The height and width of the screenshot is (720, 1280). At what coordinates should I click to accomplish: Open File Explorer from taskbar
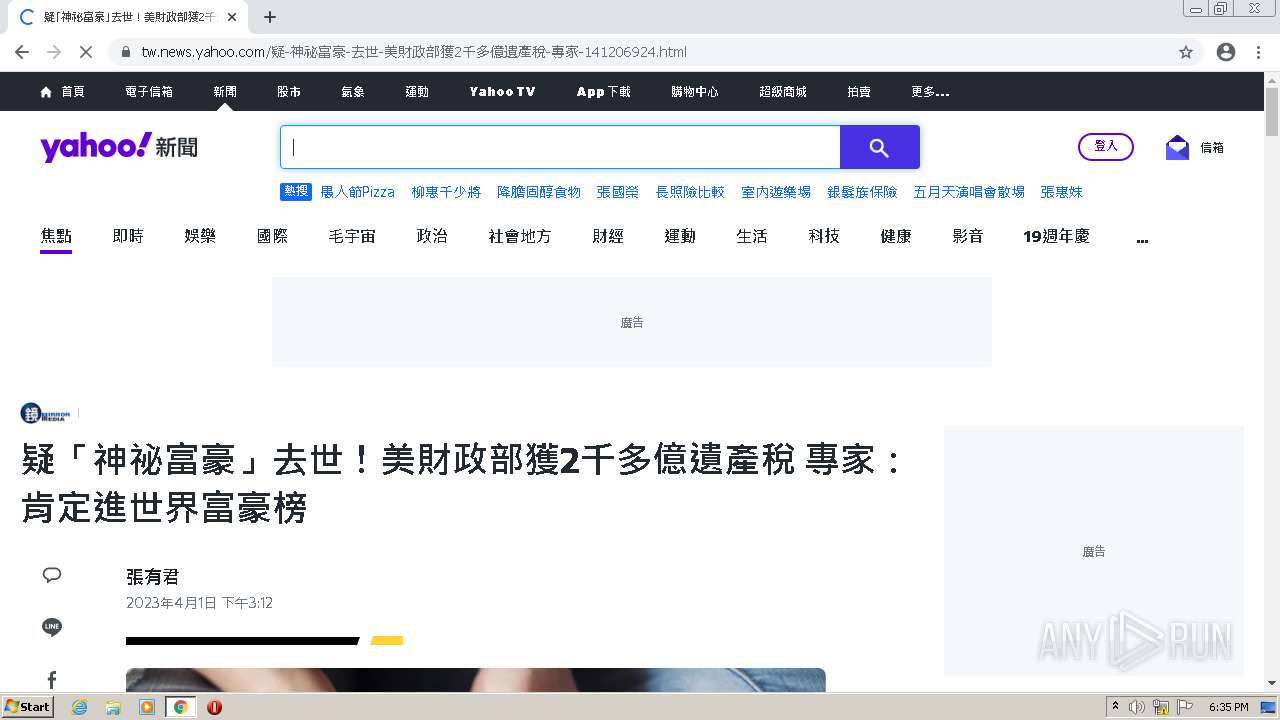coord(113,707)
